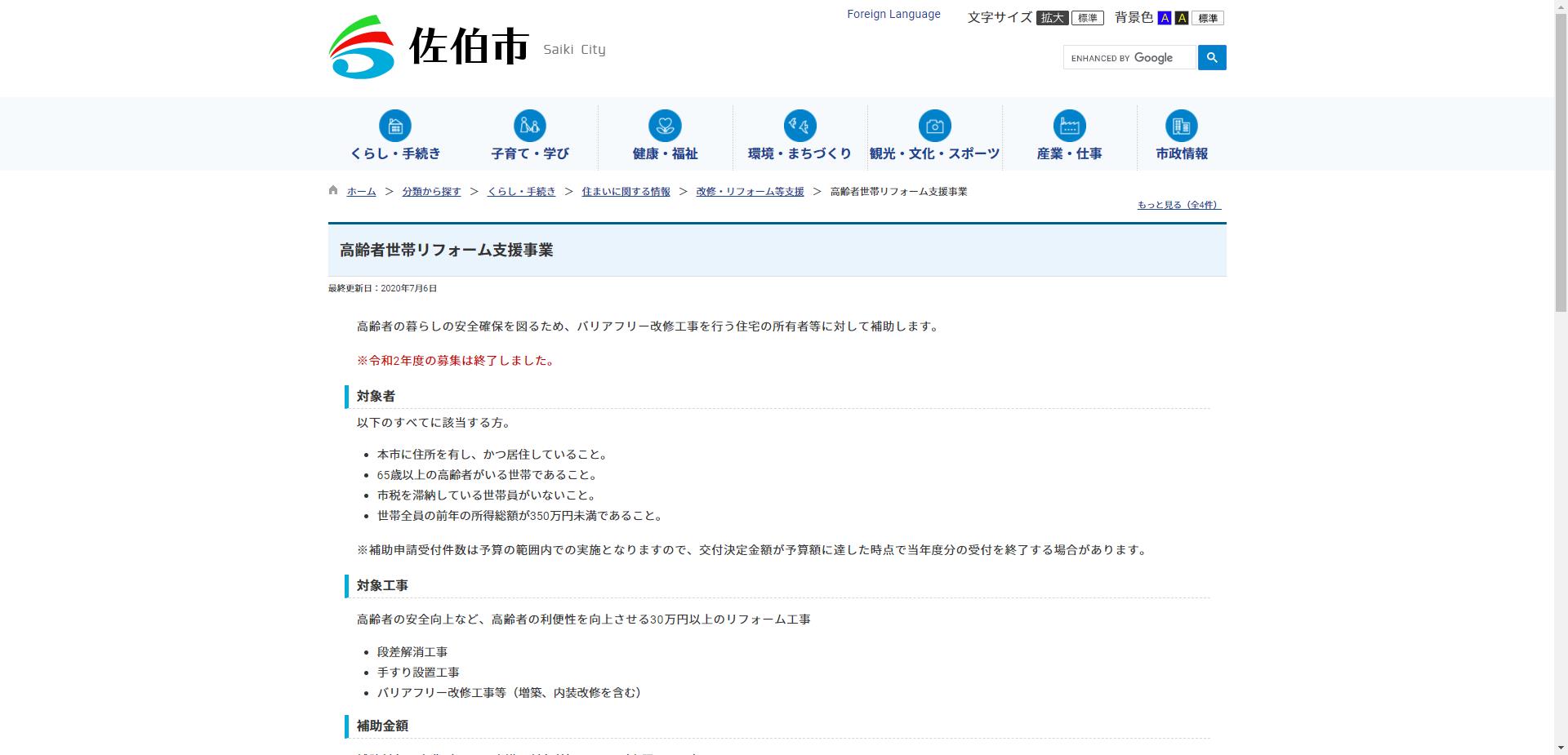Navigate to 改修・リフォーム等支援 breadcrumb

click(x=749, y=191)
